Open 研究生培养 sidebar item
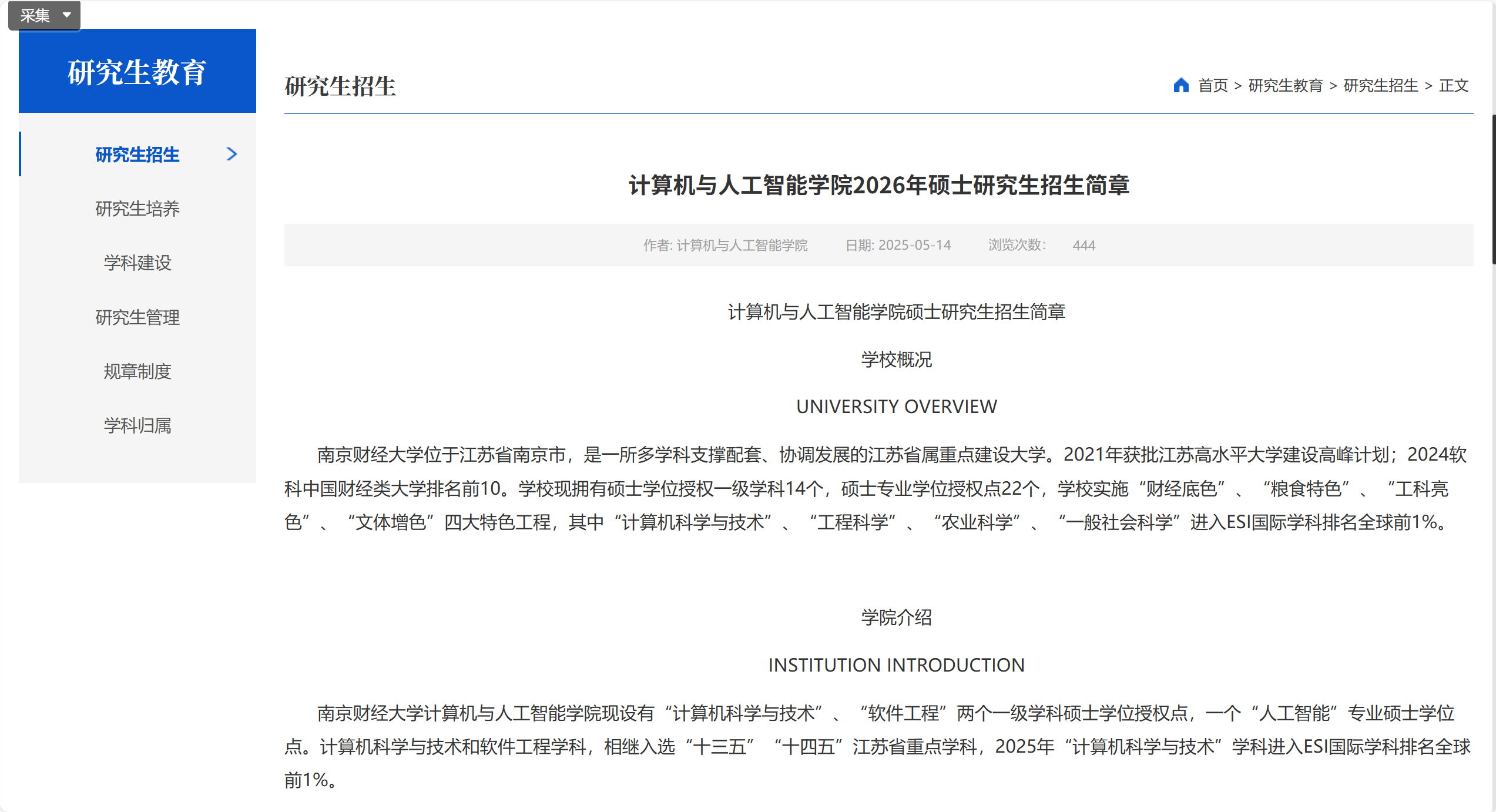1496x812 pixels. point(137,209)
